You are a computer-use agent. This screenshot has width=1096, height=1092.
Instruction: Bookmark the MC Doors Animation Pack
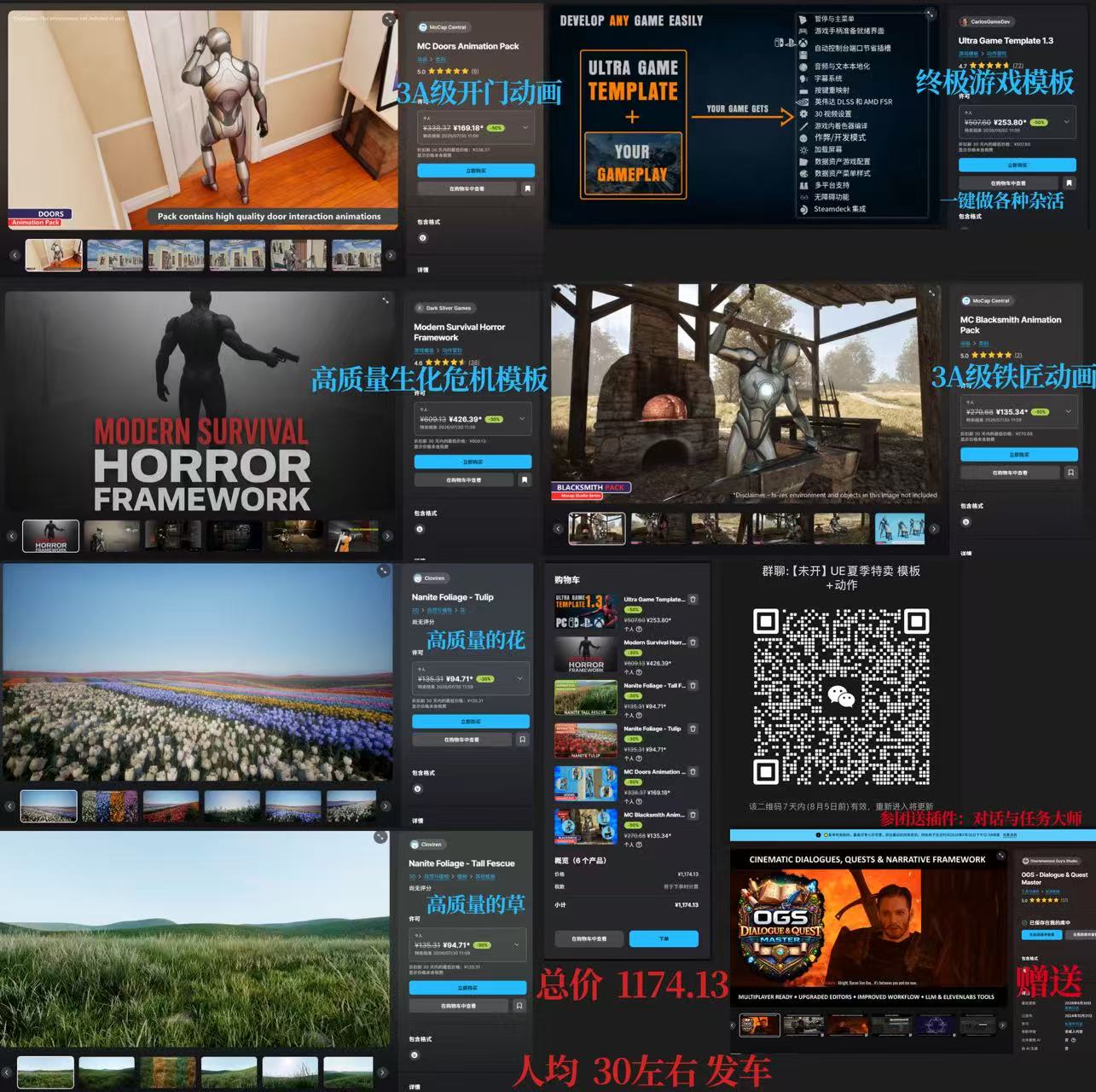click(x=527, y=189)
